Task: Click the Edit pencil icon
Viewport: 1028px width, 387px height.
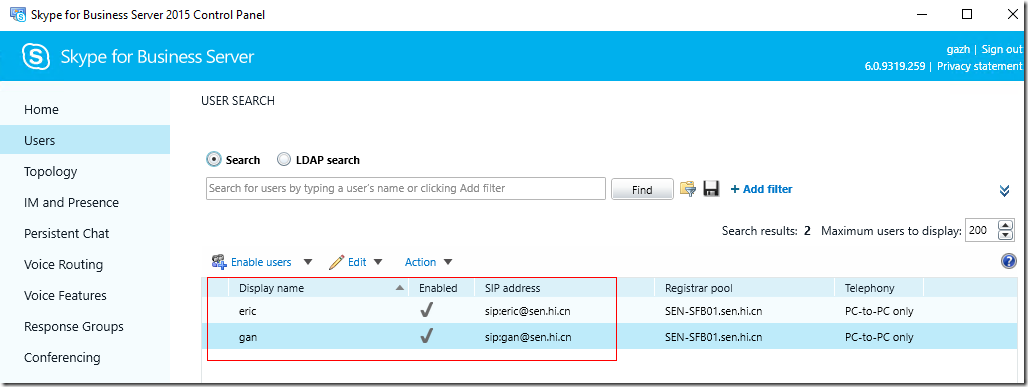Action: pyautogui.click(x=336, y=262)
